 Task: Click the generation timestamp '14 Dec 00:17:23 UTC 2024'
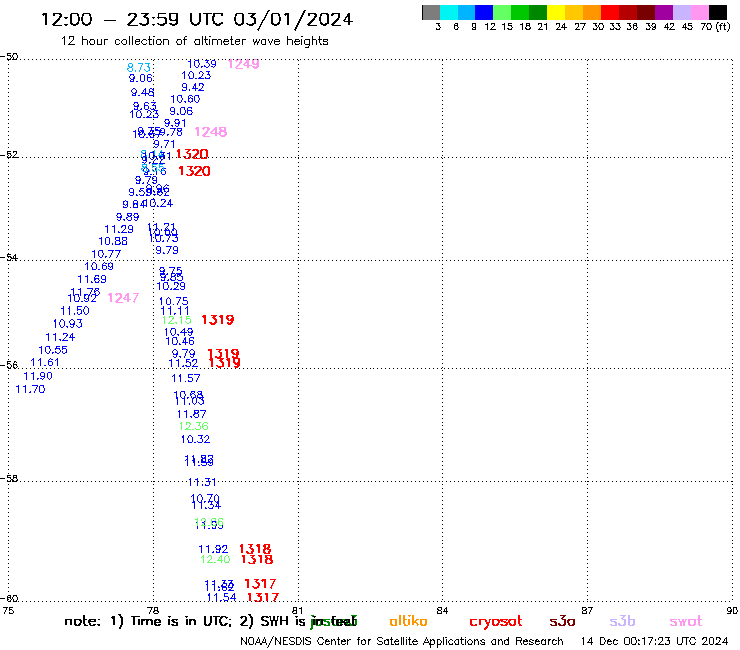654,642
